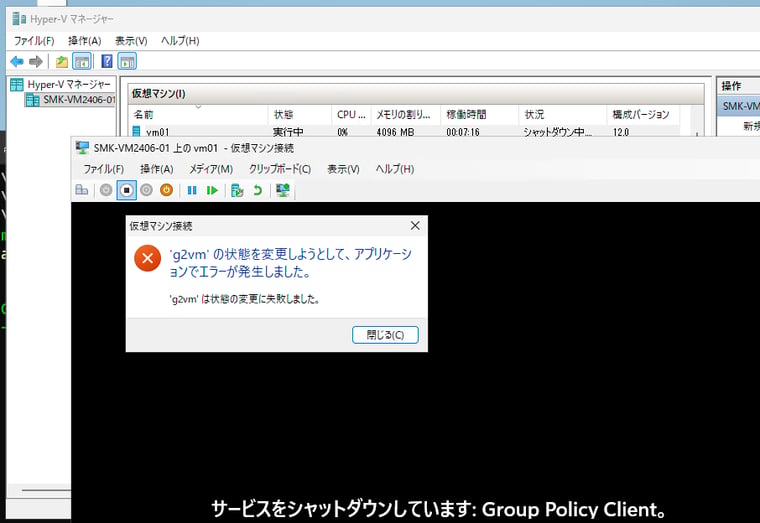Pause the virtual machine

(192, 190)
